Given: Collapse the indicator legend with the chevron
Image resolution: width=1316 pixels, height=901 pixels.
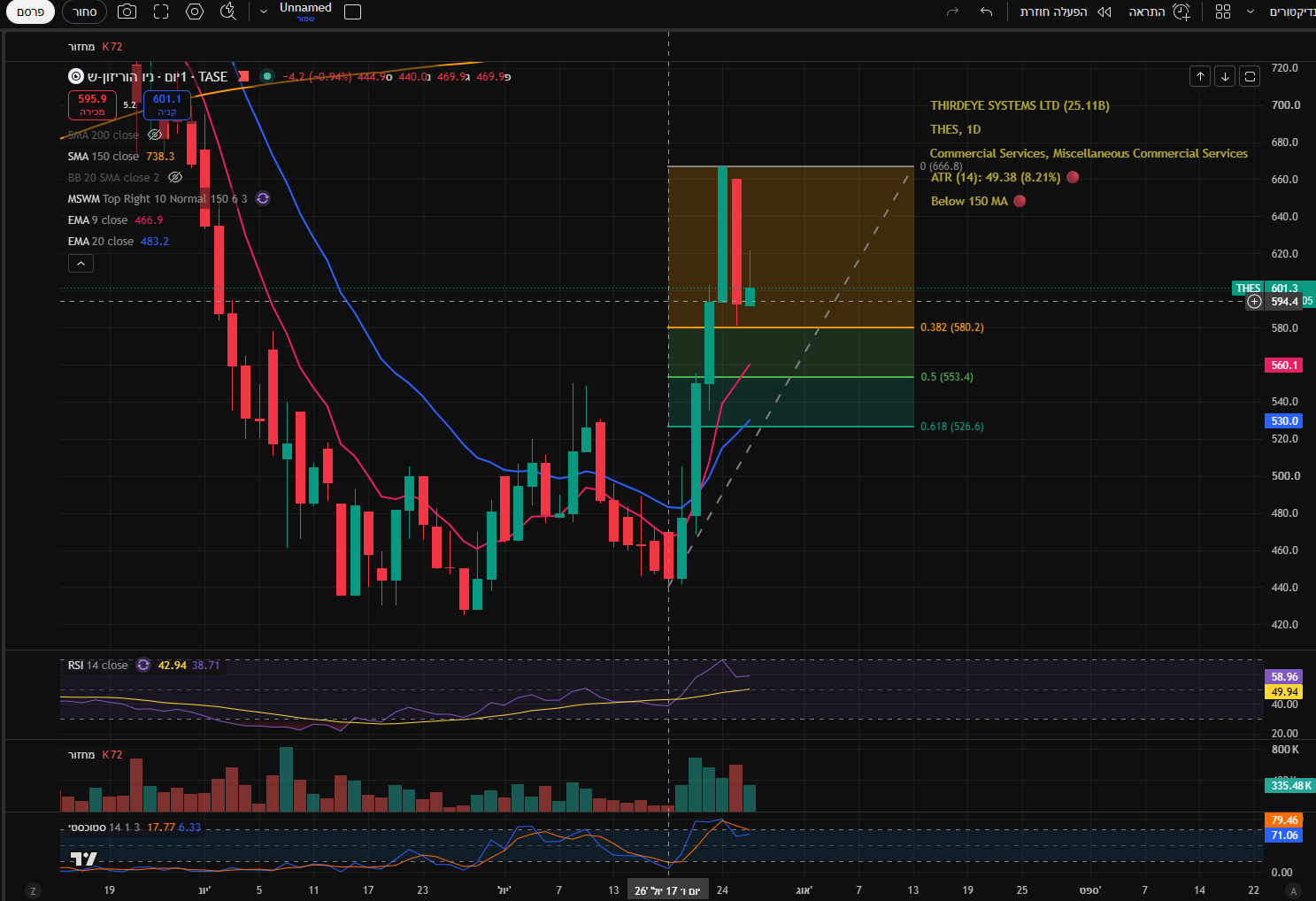Looking at the screenshot, I should pyautogui.click(x=81, y=264).
